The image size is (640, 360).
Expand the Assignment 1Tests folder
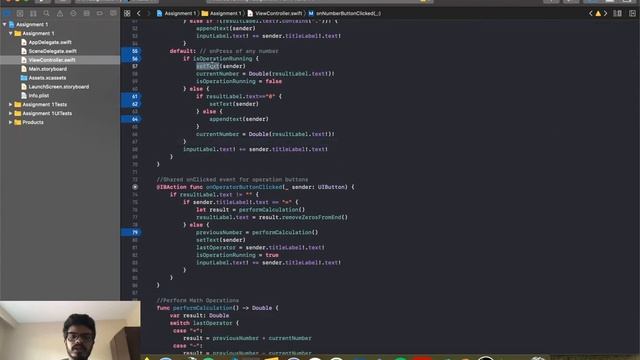11,104
